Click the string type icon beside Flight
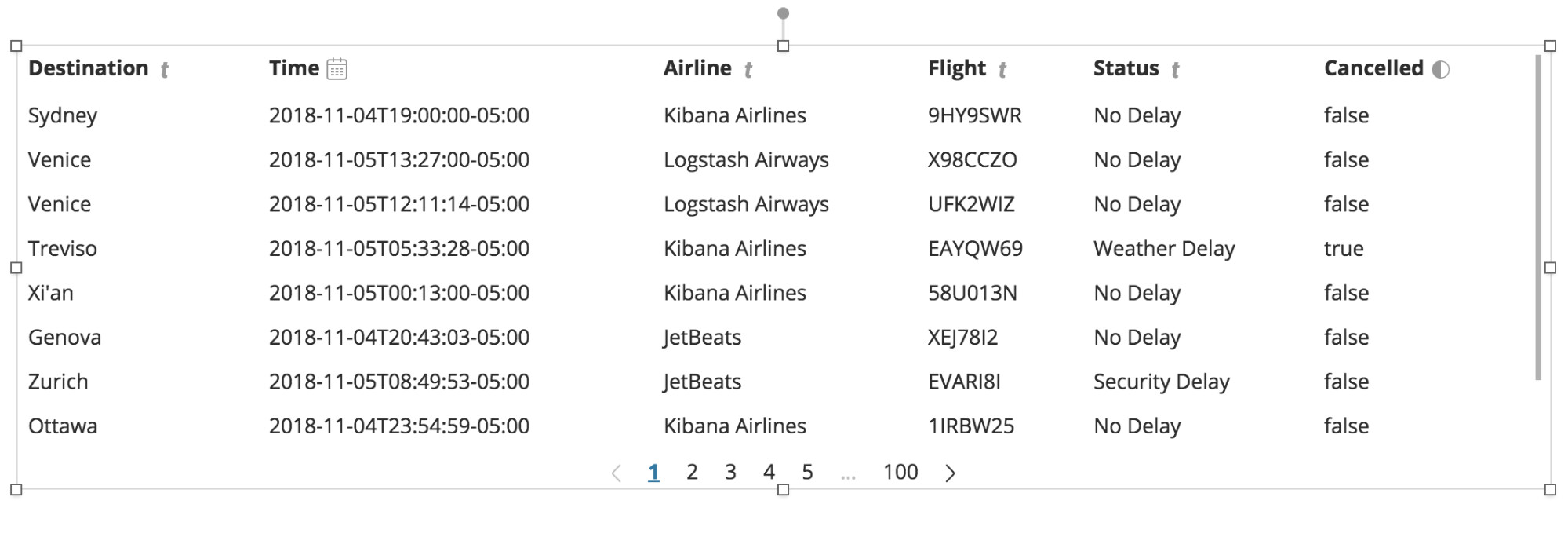Viewport: 1568px width, 537px height. [1002, 70]
